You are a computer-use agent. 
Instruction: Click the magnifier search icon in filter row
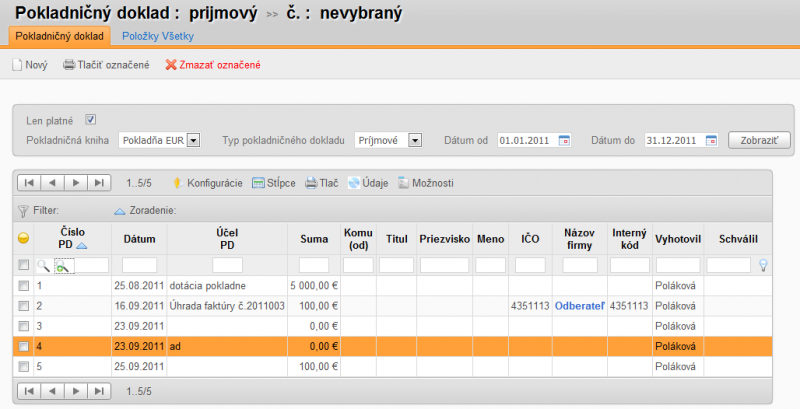43,265
